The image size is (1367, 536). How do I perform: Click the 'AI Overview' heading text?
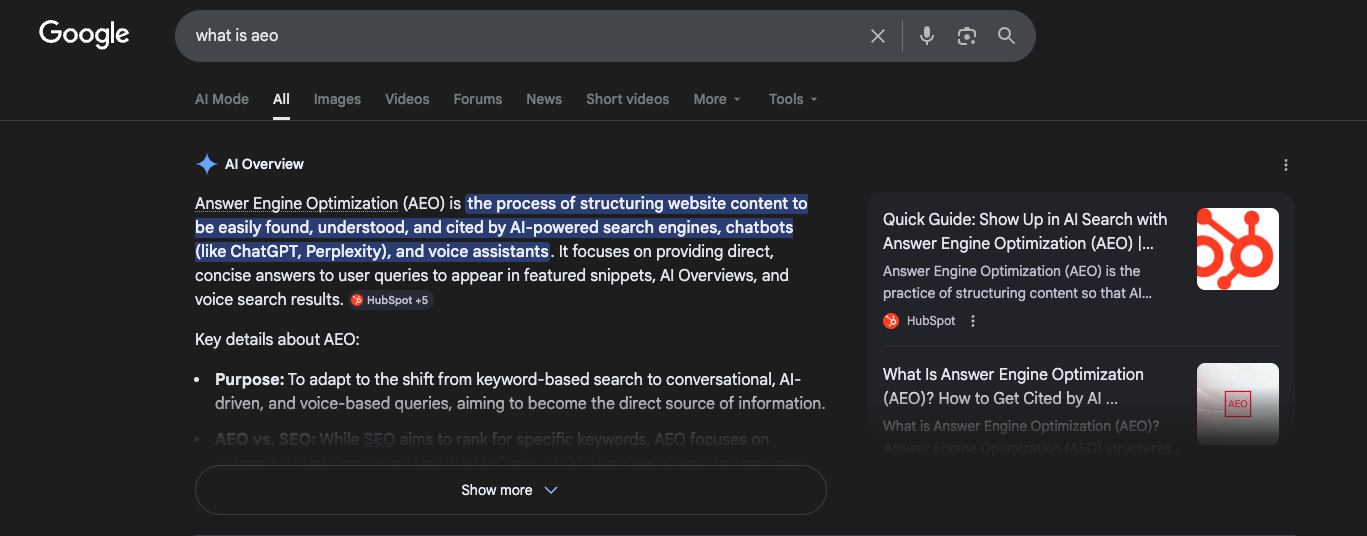[264, 164]
